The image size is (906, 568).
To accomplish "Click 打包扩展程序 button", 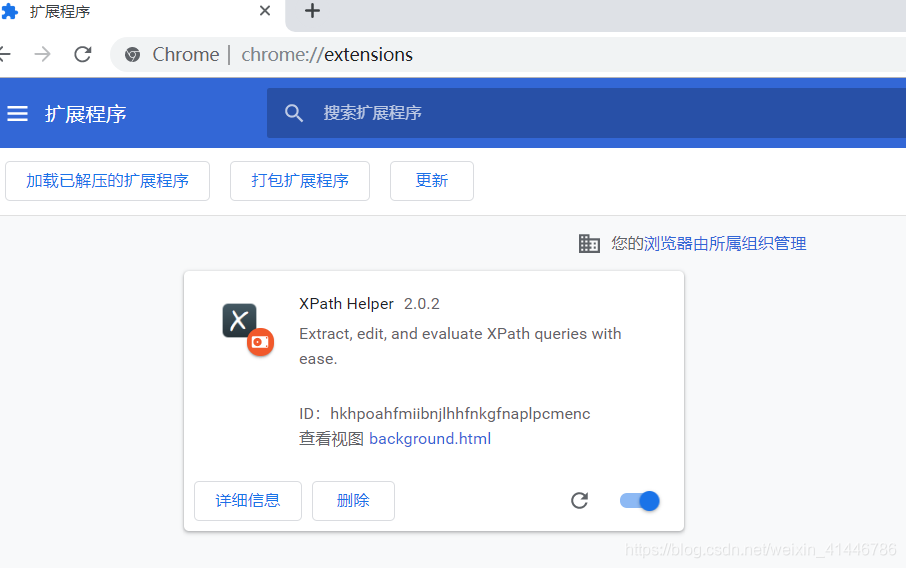I will (300, 181).
